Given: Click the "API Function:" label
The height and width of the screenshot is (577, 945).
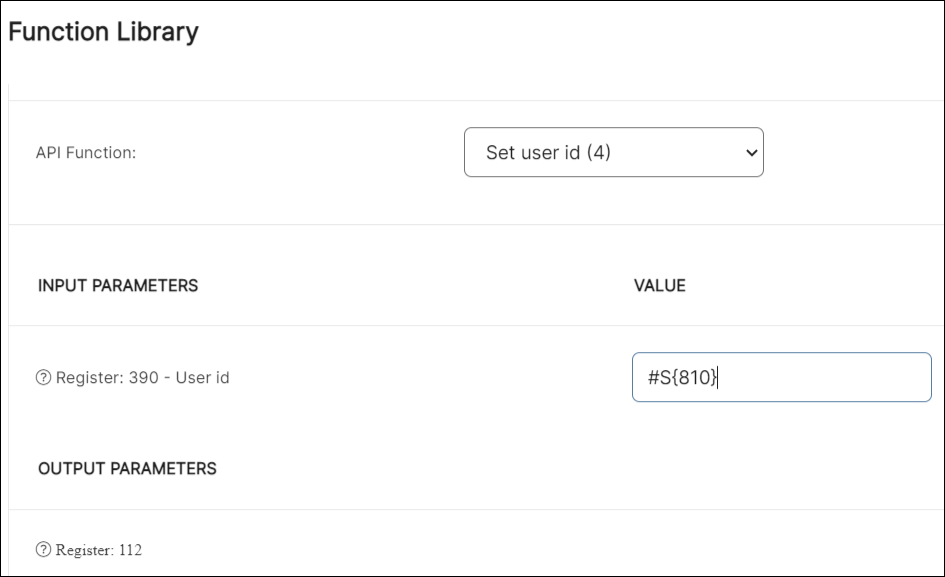Looking at the screenshot, I should (86, 153).
